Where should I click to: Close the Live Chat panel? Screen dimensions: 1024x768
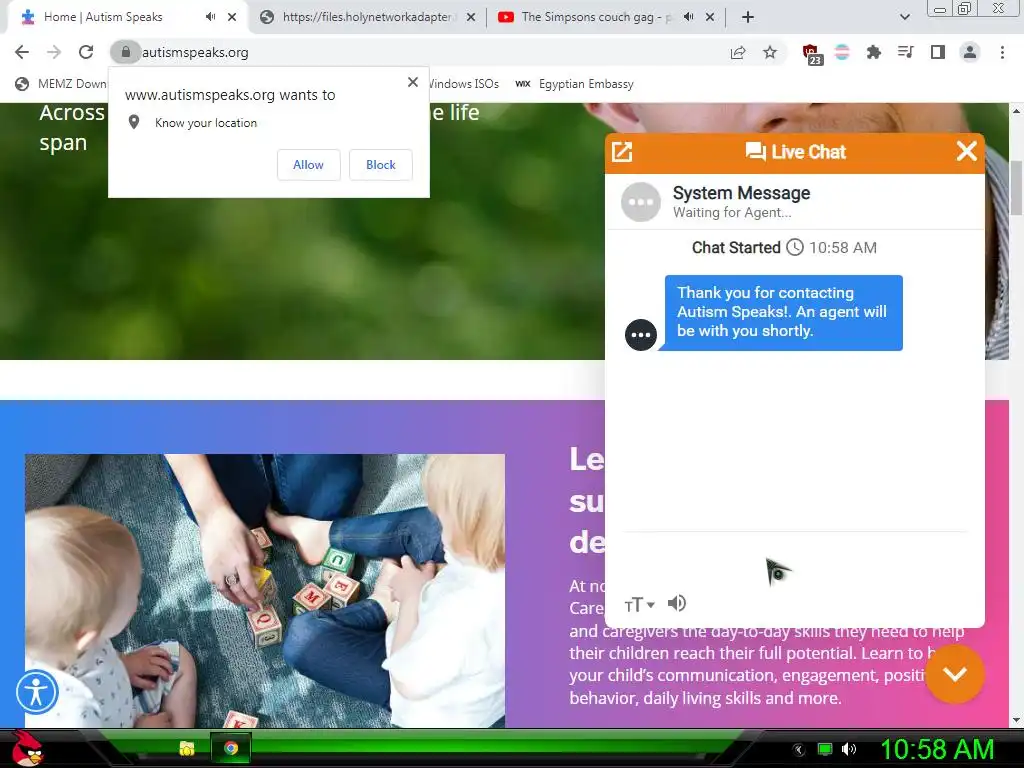click(x=967, y=152)
